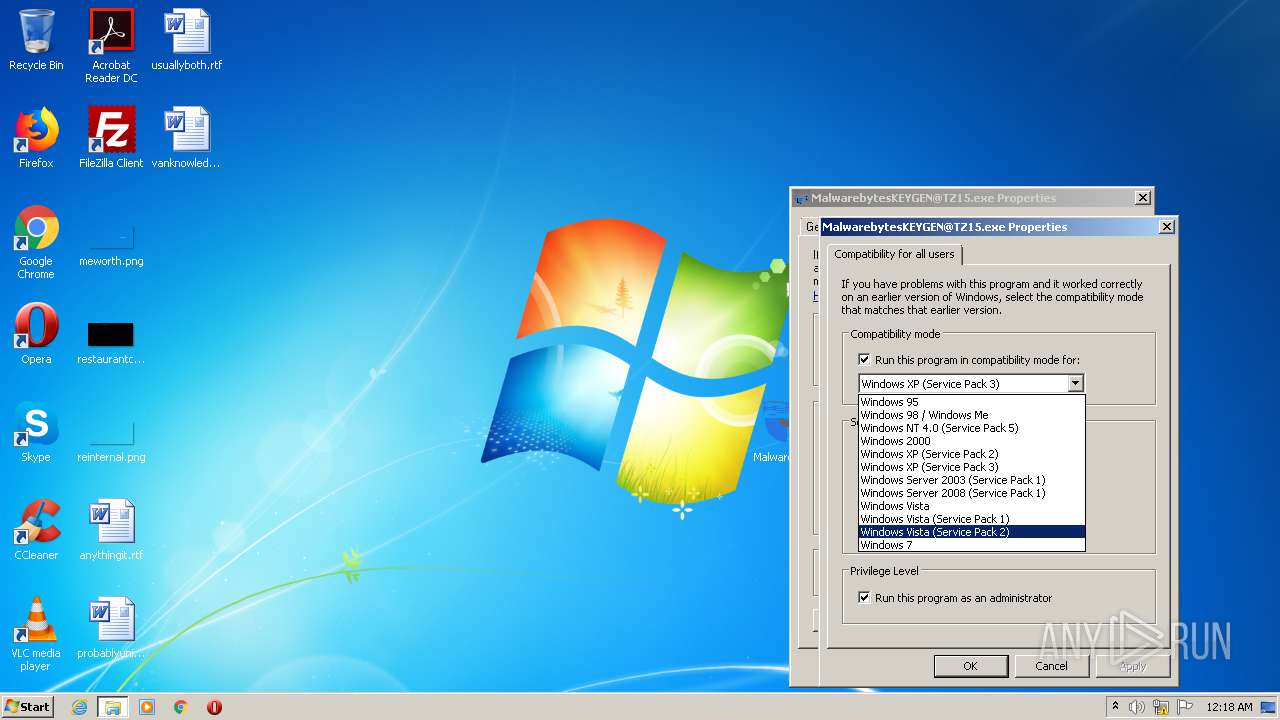Close the background Properties window
The image size is (1280, 720).
click(x=1143, y=198)
